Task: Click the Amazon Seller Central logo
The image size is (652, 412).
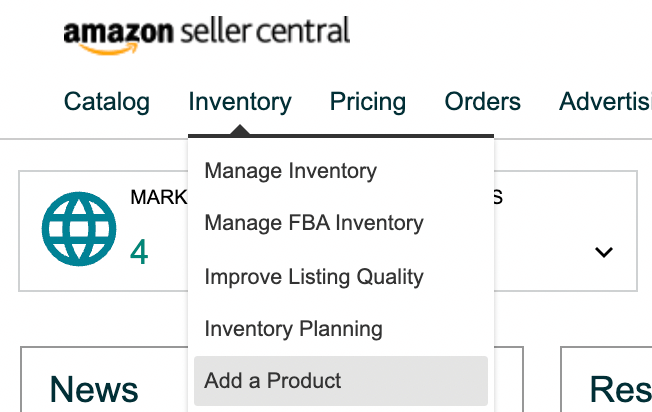Action: click(x=206, y=33)
